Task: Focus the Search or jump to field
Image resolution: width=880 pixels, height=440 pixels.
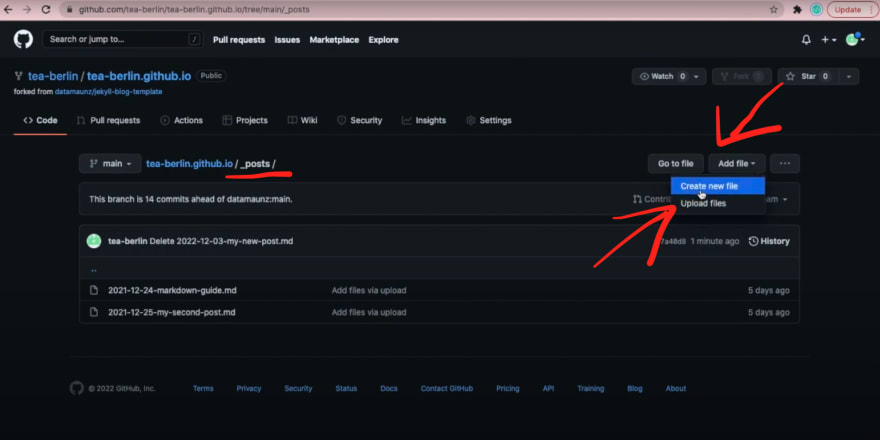Action: pos(123,39)
